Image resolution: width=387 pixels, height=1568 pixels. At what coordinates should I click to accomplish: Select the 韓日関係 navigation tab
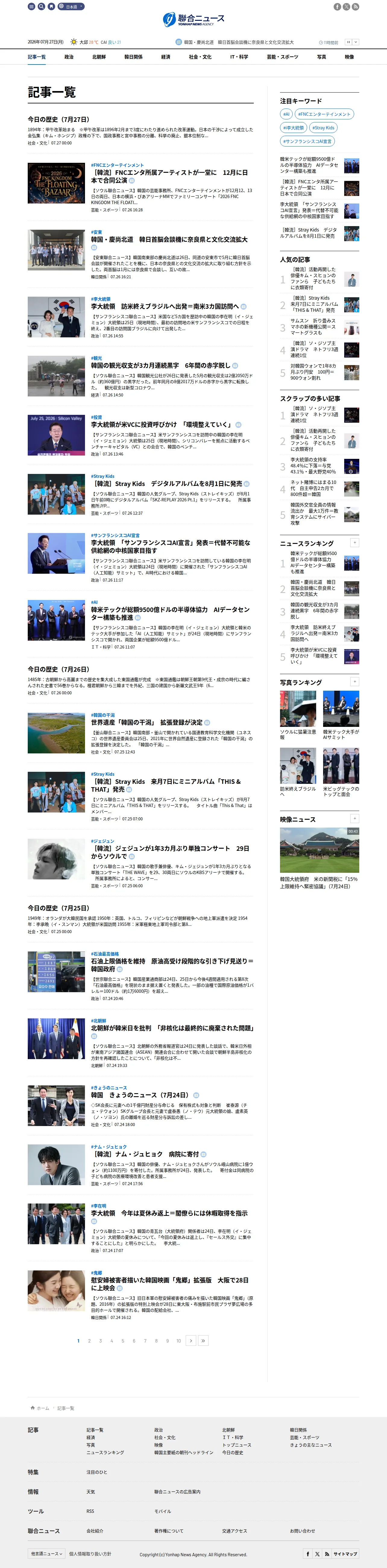point(133,57)
